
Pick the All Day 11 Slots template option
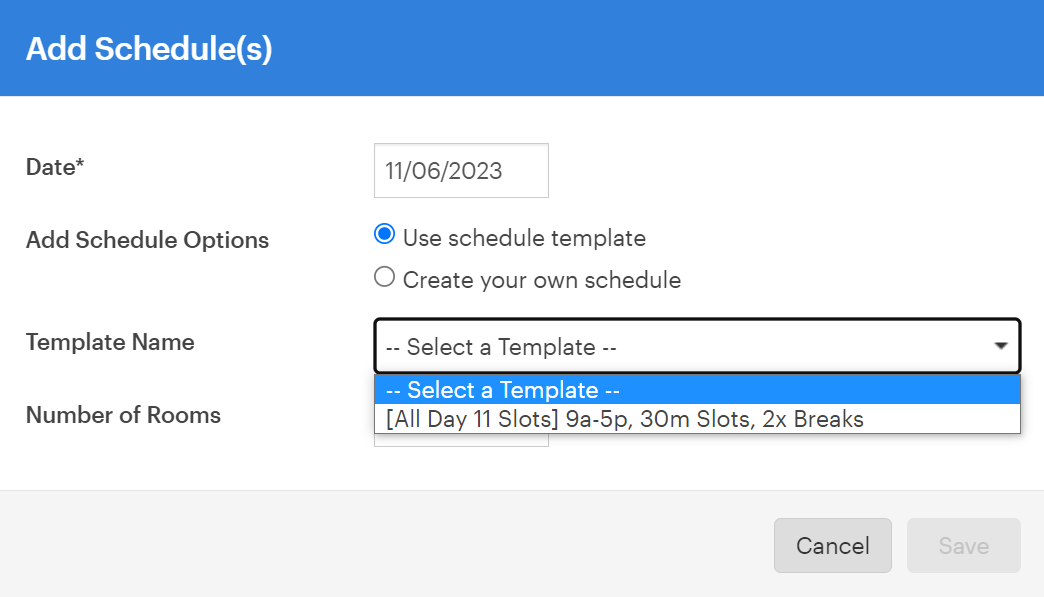point(697,419)
